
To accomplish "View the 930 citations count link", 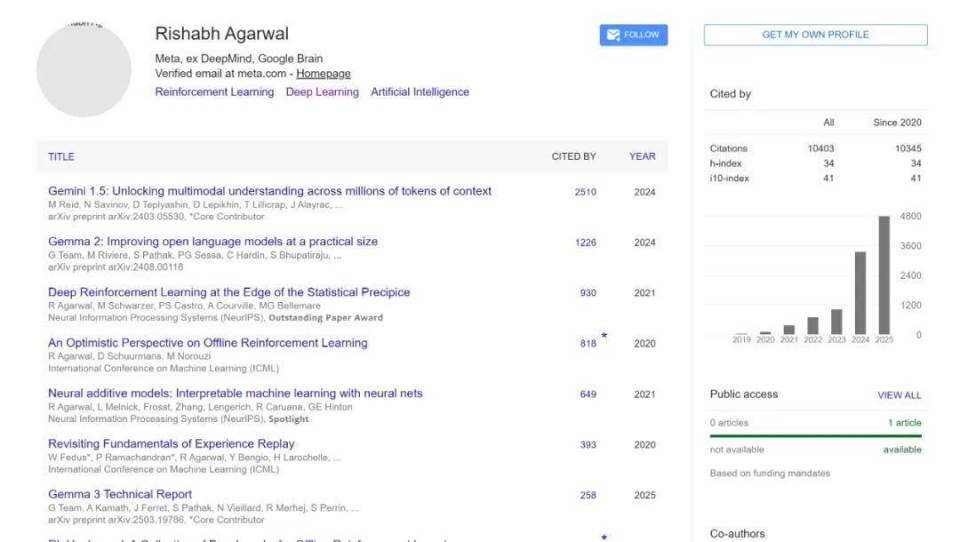I will (588, 293).
